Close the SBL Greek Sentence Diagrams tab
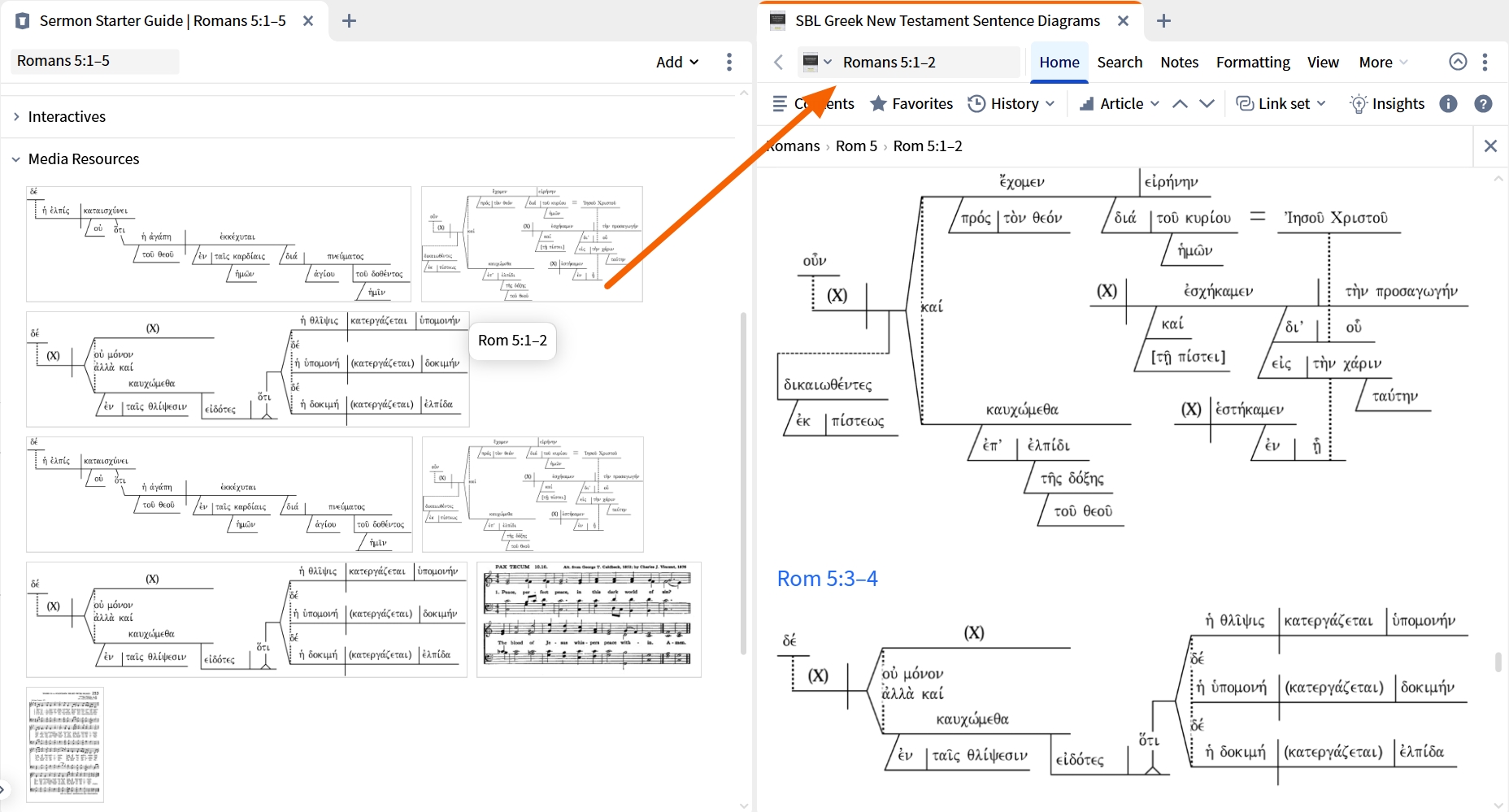 click(x=1123, y=21)
